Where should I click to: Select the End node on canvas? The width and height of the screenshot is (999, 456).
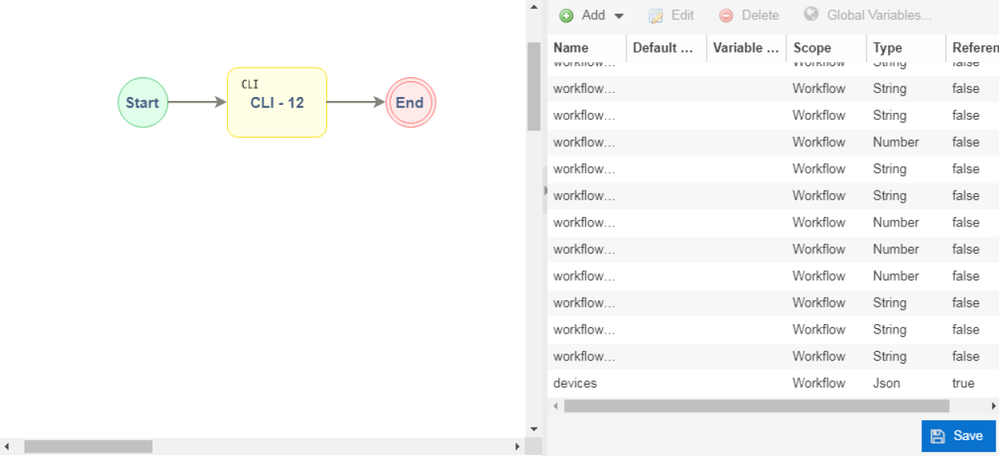[x=411, y=103]
